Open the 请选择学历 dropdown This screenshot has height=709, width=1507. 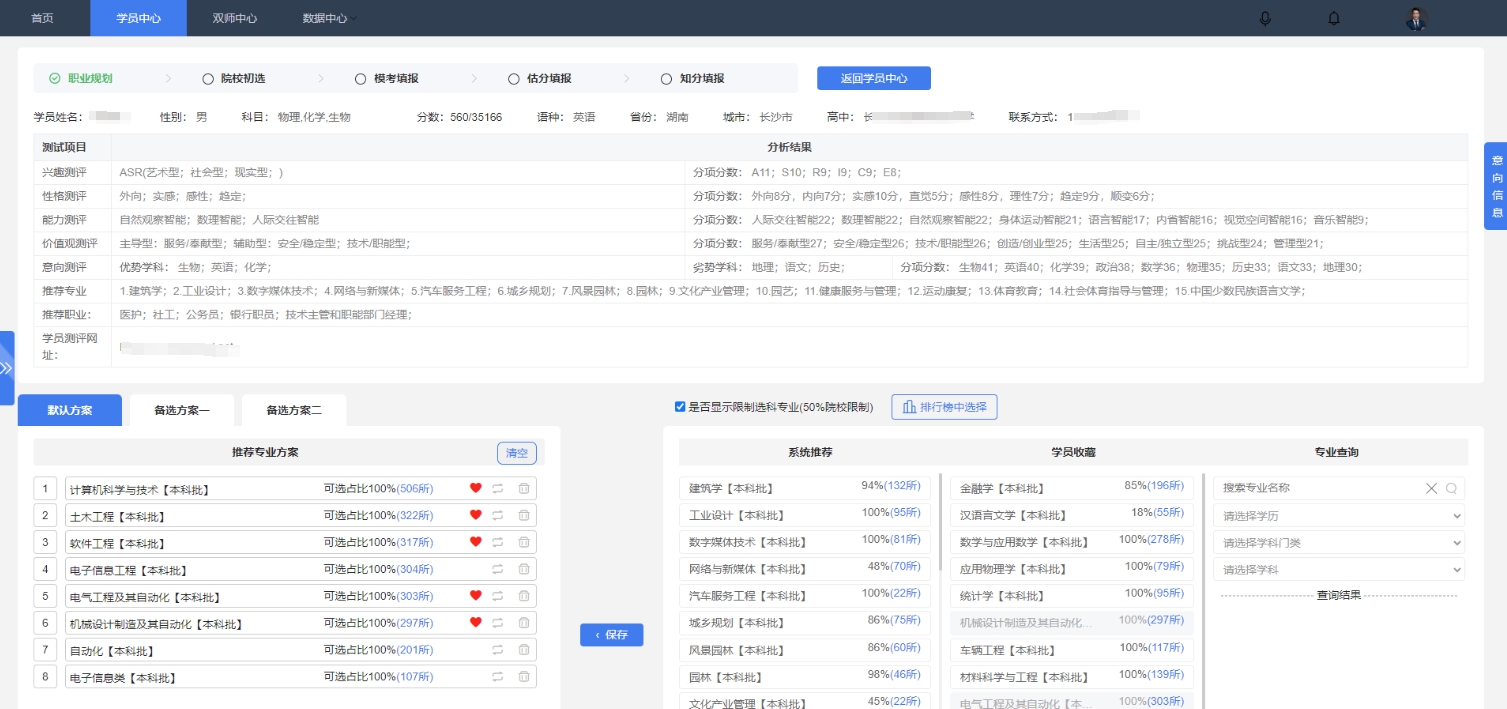pos(1339,515)
